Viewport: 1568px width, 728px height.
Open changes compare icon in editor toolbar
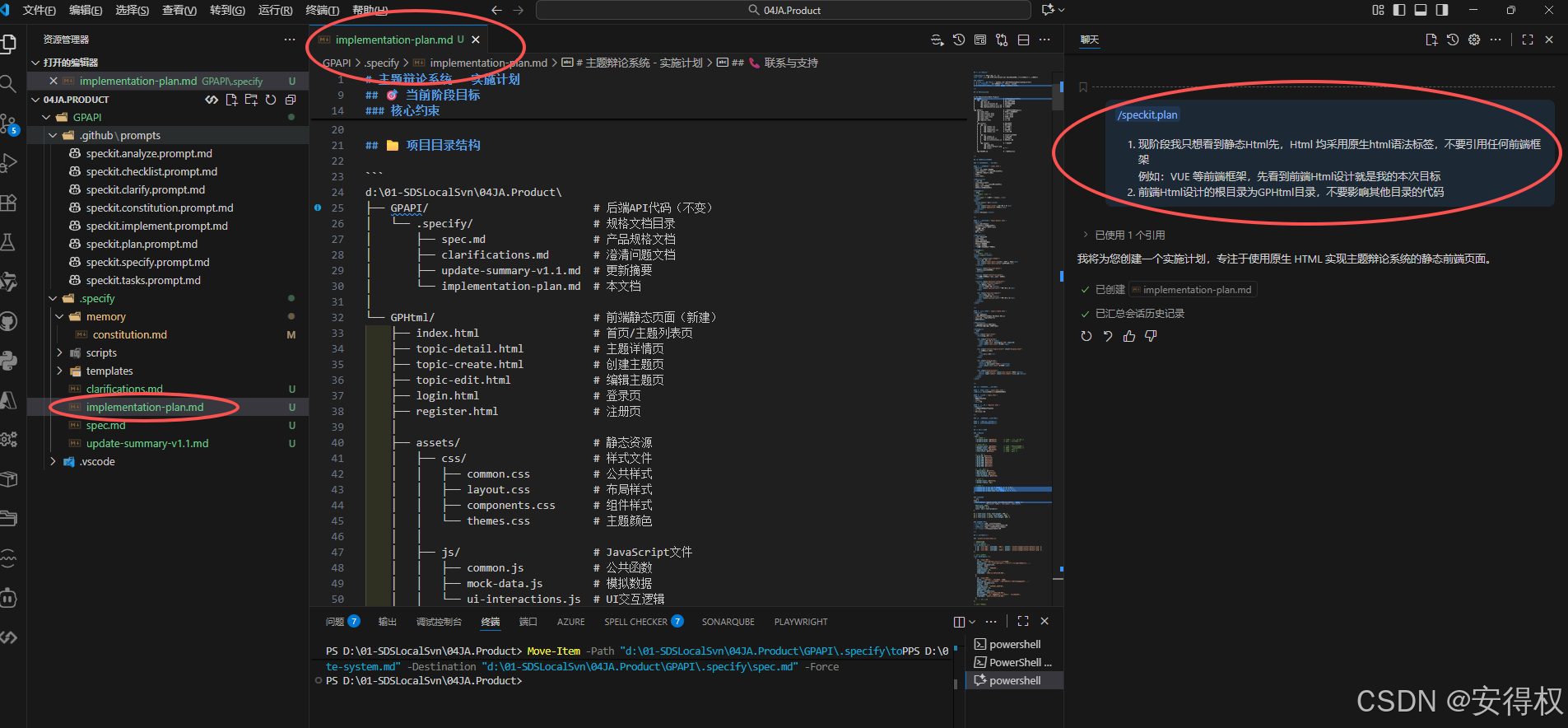point(1002,40)
